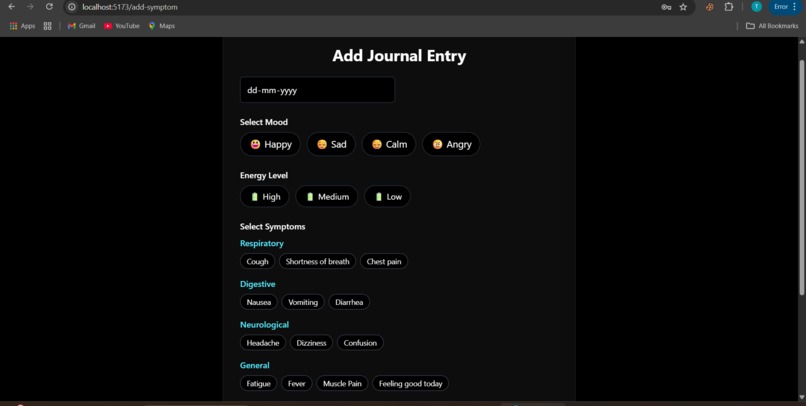Click the Select Mood label
806x406 pixels.
click(264, 122)
